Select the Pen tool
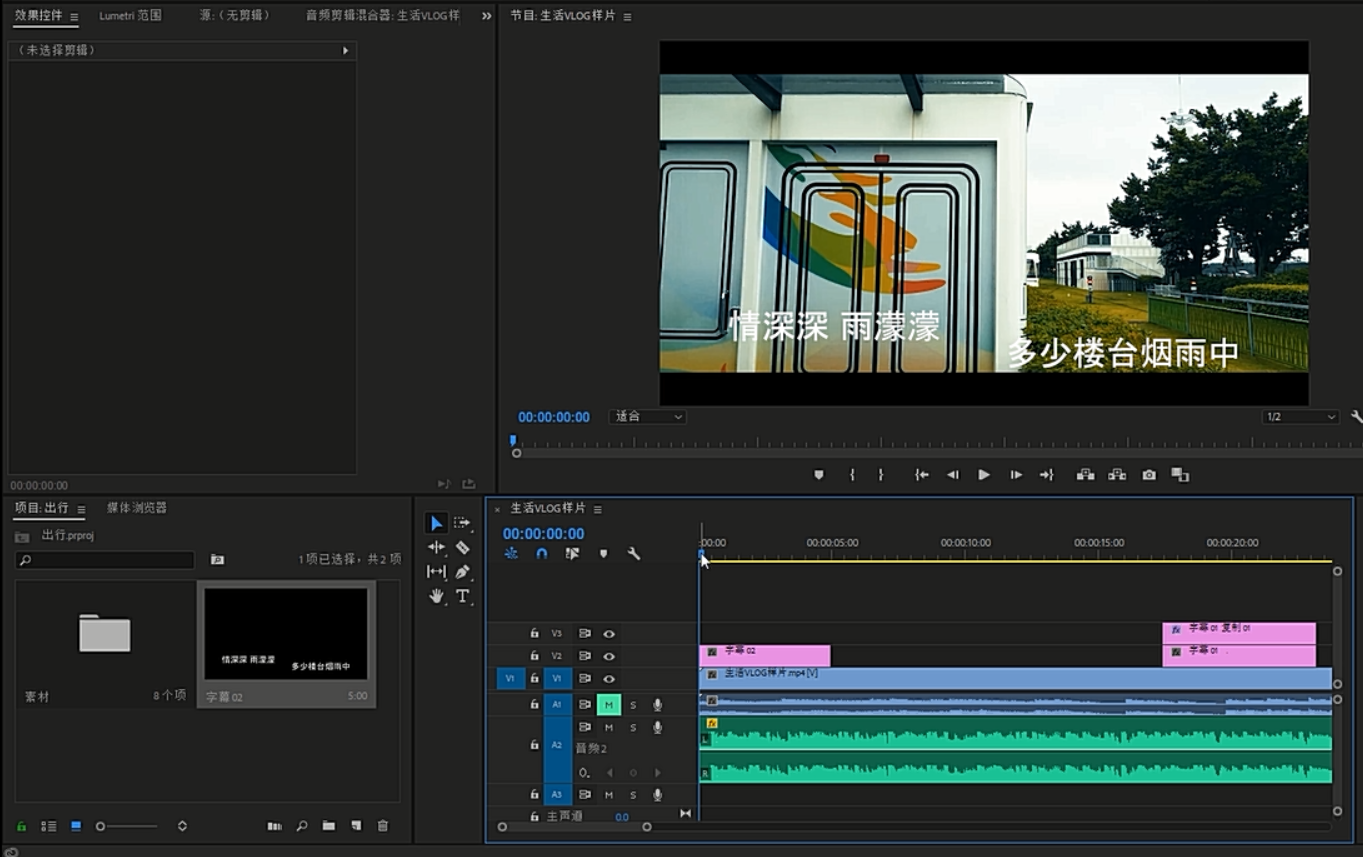Image resolution: width=1363 pixels, height=857 pixels. click(462, 571)
